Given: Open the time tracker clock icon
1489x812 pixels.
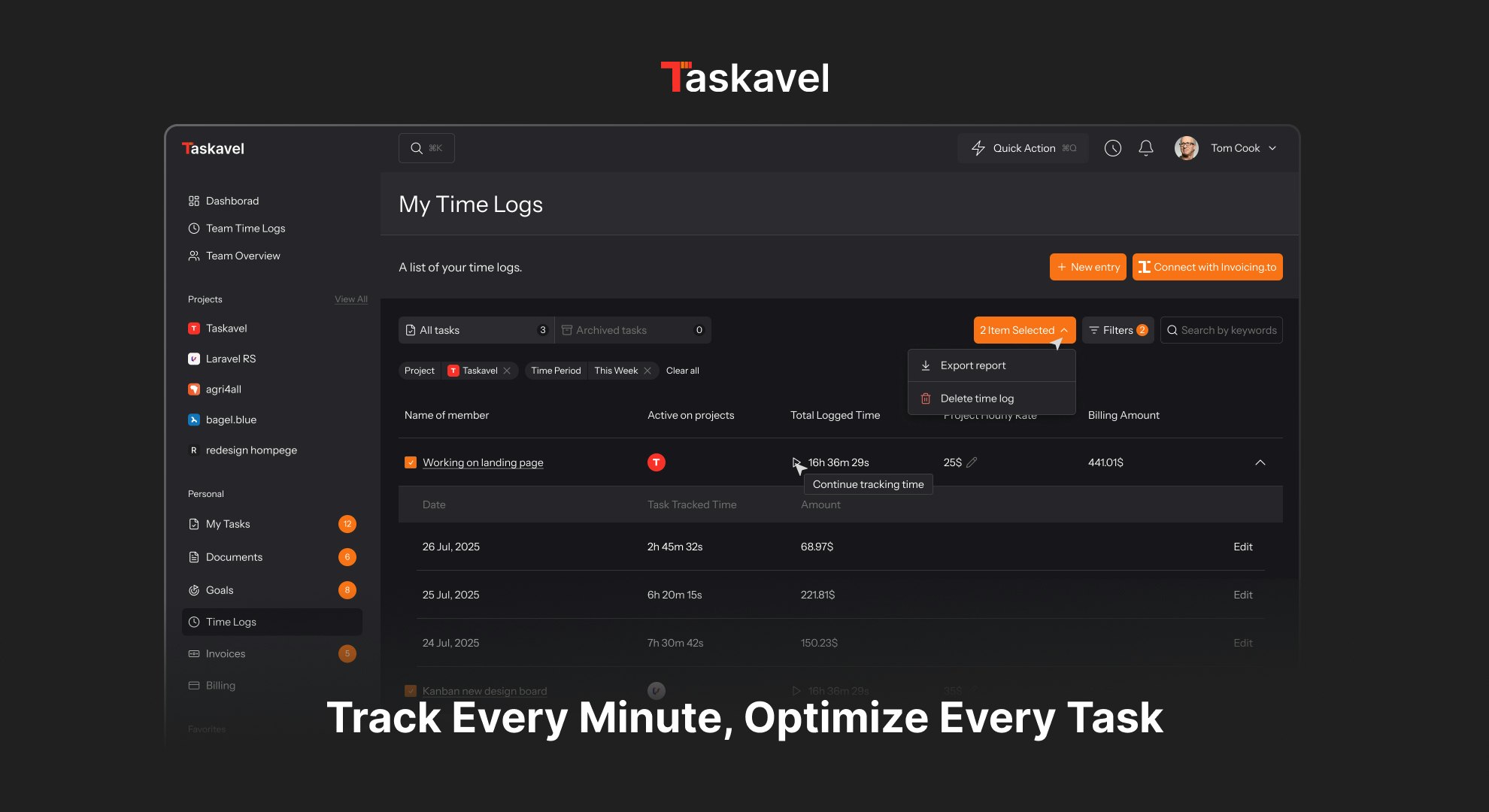Looking at the screenshot, I should pos(1112,148).
